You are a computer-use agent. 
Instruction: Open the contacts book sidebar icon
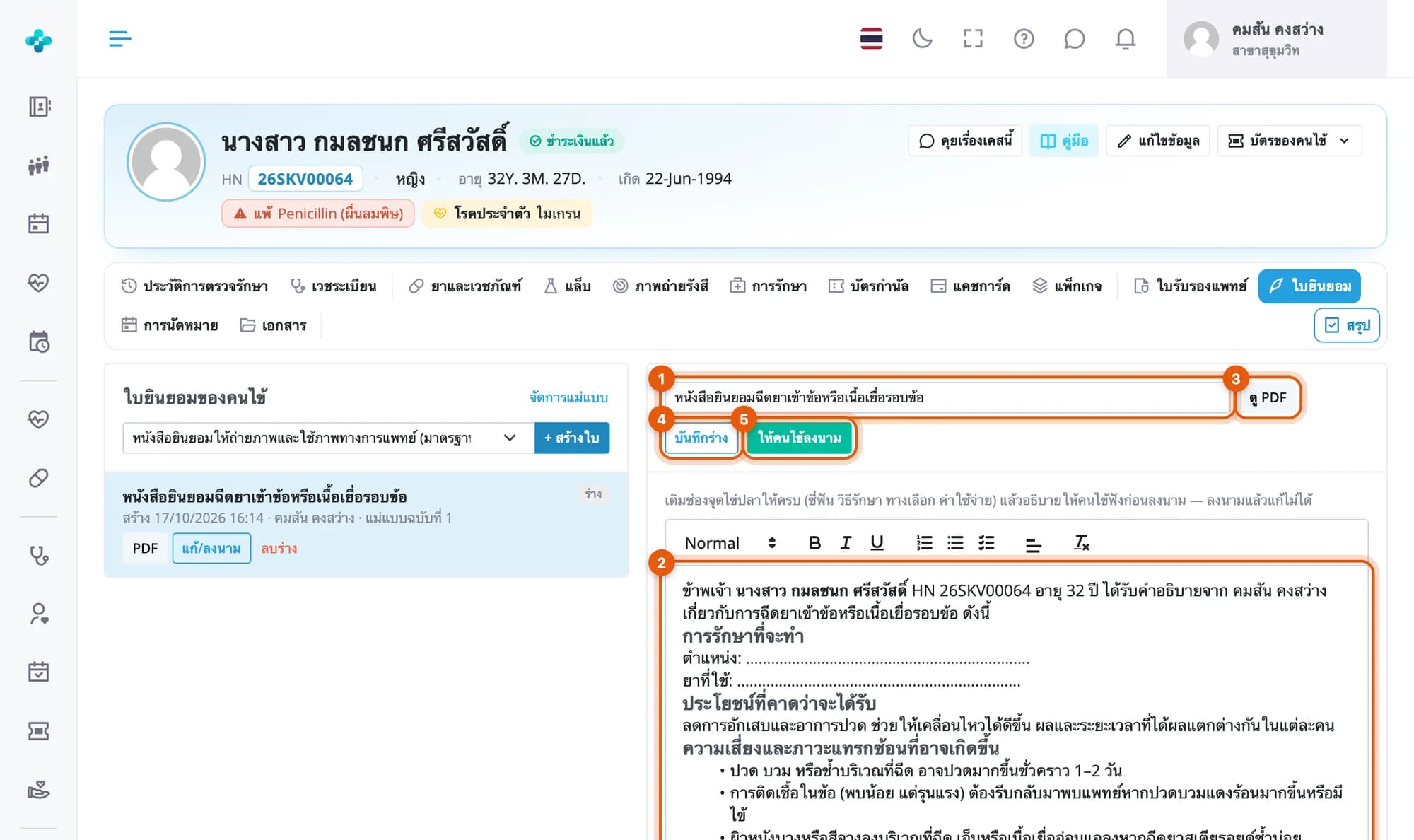pyautogui.click(x=39, y=107)
